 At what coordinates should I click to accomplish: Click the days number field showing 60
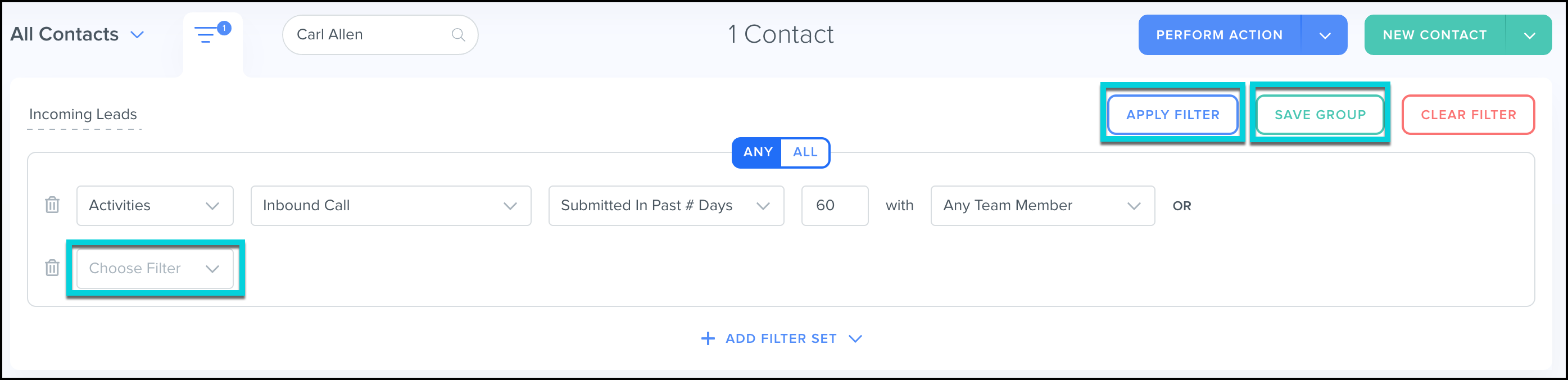tap(834, 206)
